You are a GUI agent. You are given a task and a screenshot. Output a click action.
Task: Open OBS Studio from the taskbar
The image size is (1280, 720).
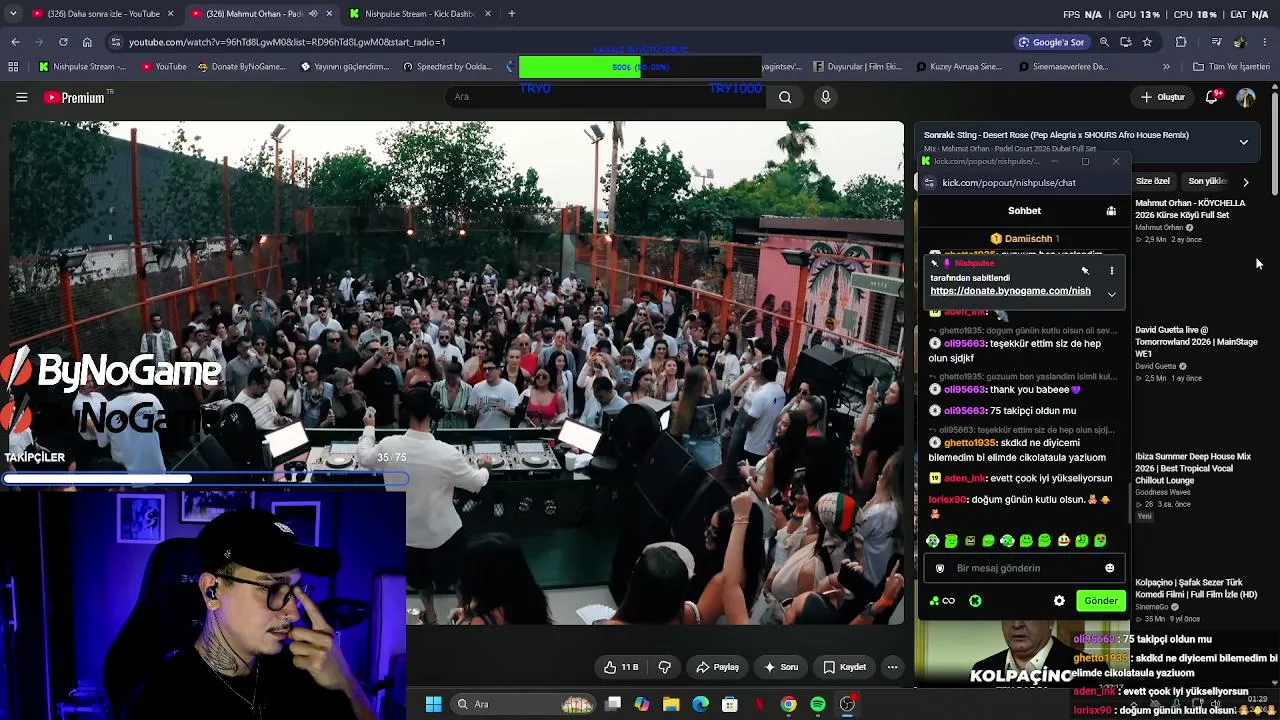[847, 704]
